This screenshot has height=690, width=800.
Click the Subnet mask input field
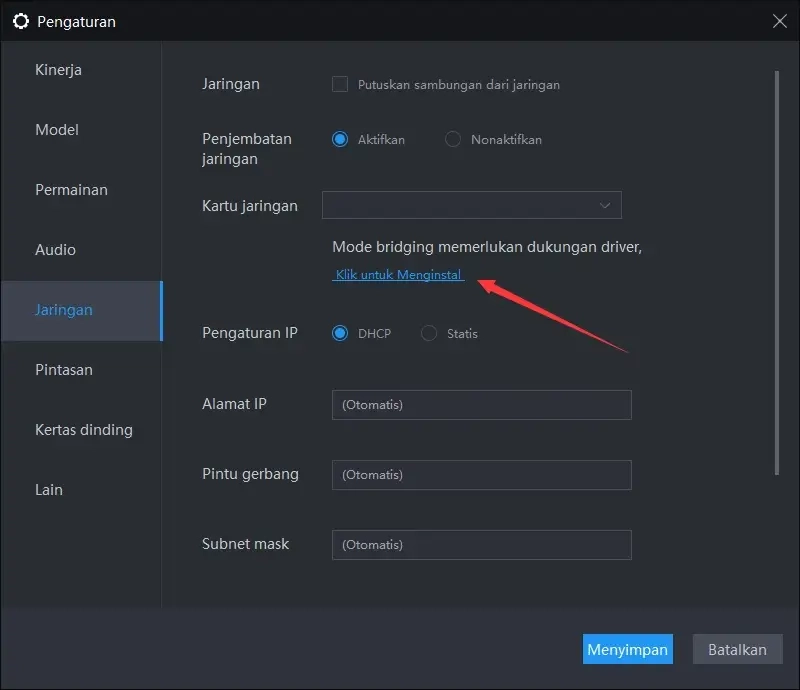click(x=481, y=544)
